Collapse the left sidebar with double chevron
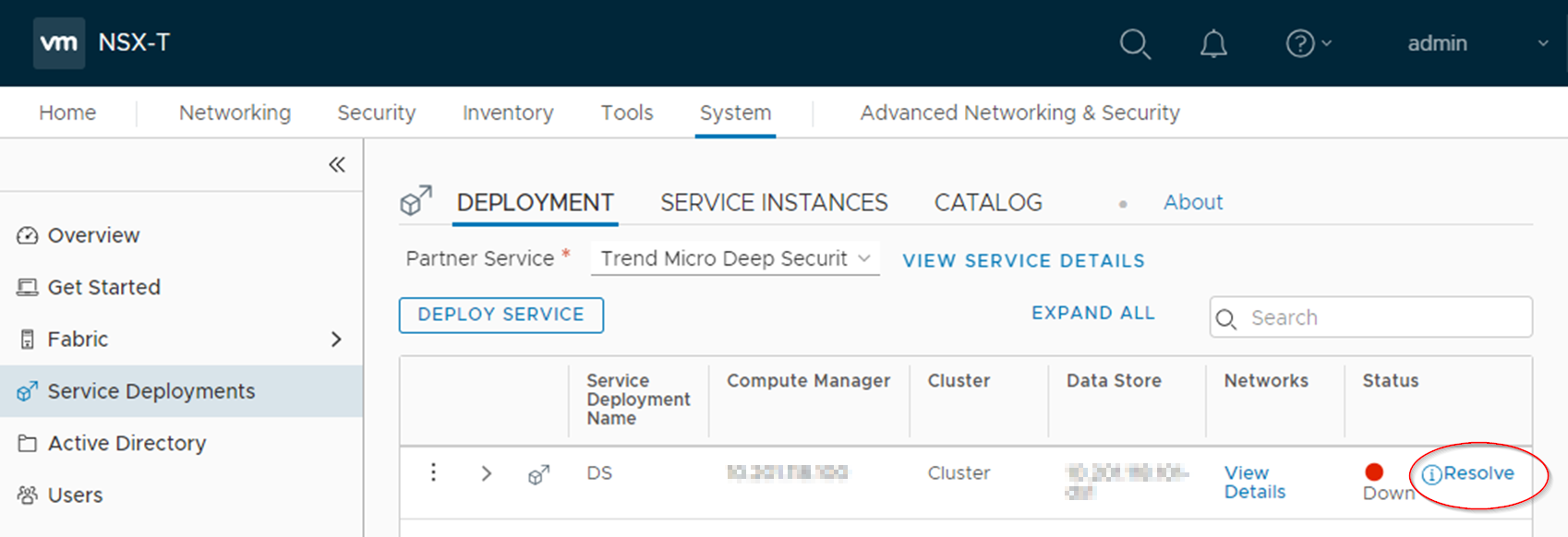The height and width of the screenshot is (537, 1568). click(337, 165)
